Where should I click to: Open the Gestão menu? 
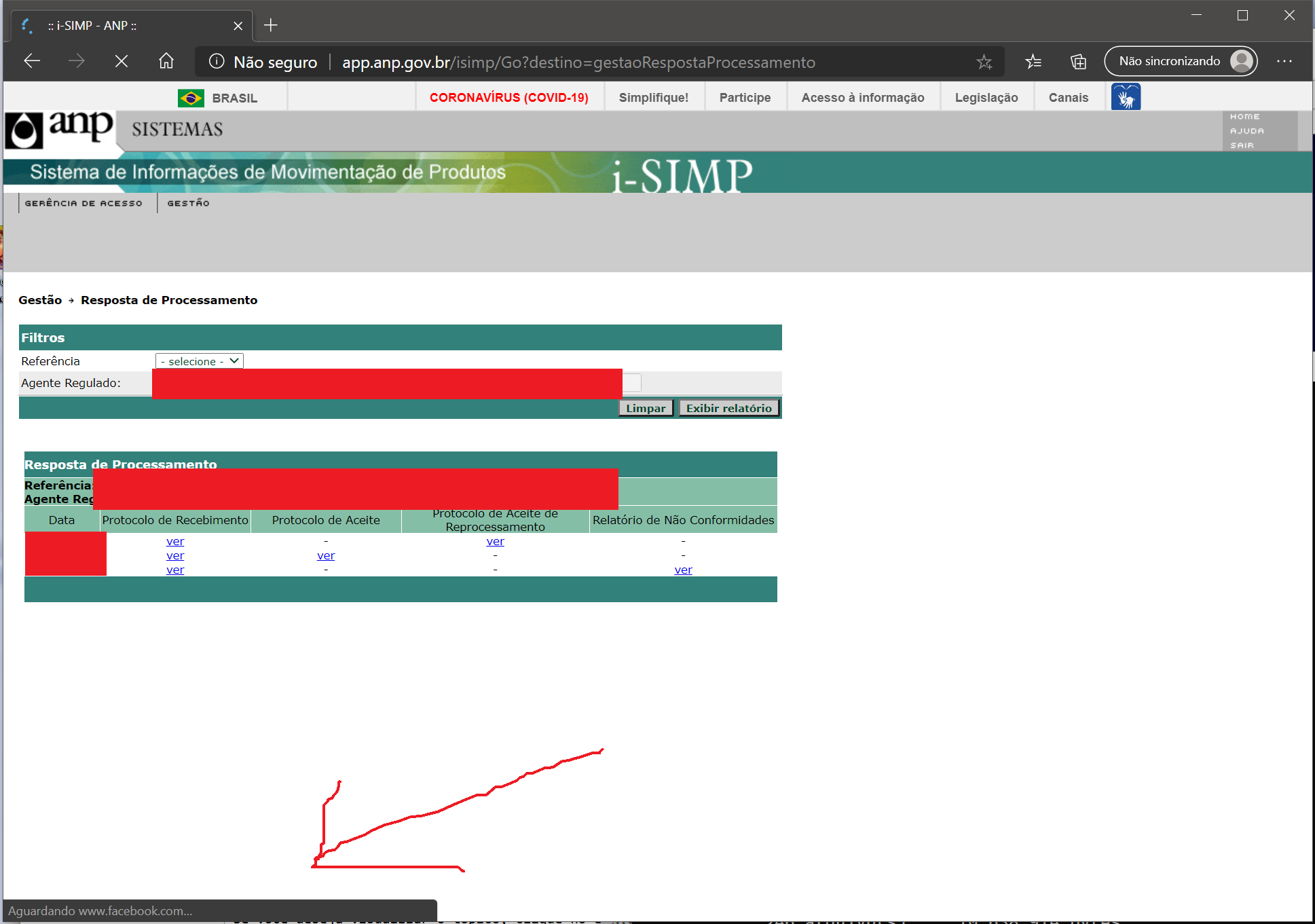pyautogui.click(x=188, y=203)
